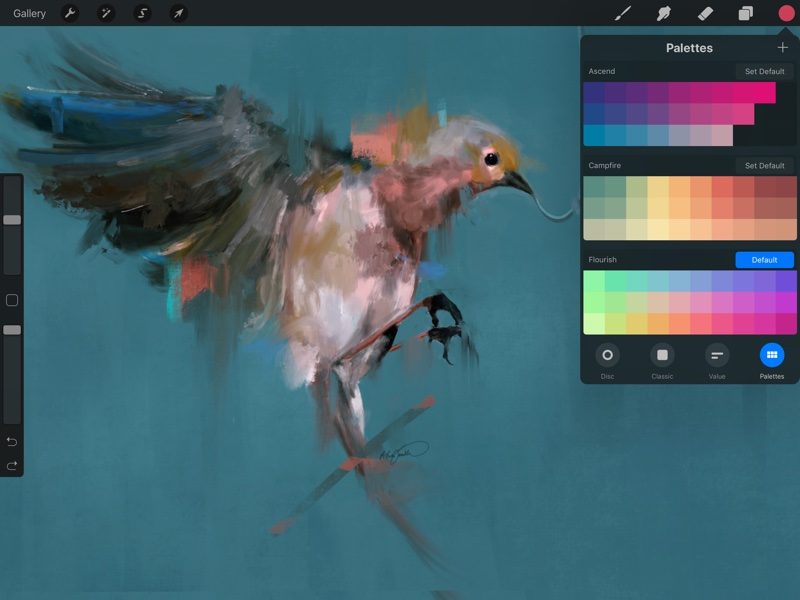The width and height of the screenshot is (800, 600).
Task: Tap the undo arrow in the sidebar
Action: tap(14, 441)
